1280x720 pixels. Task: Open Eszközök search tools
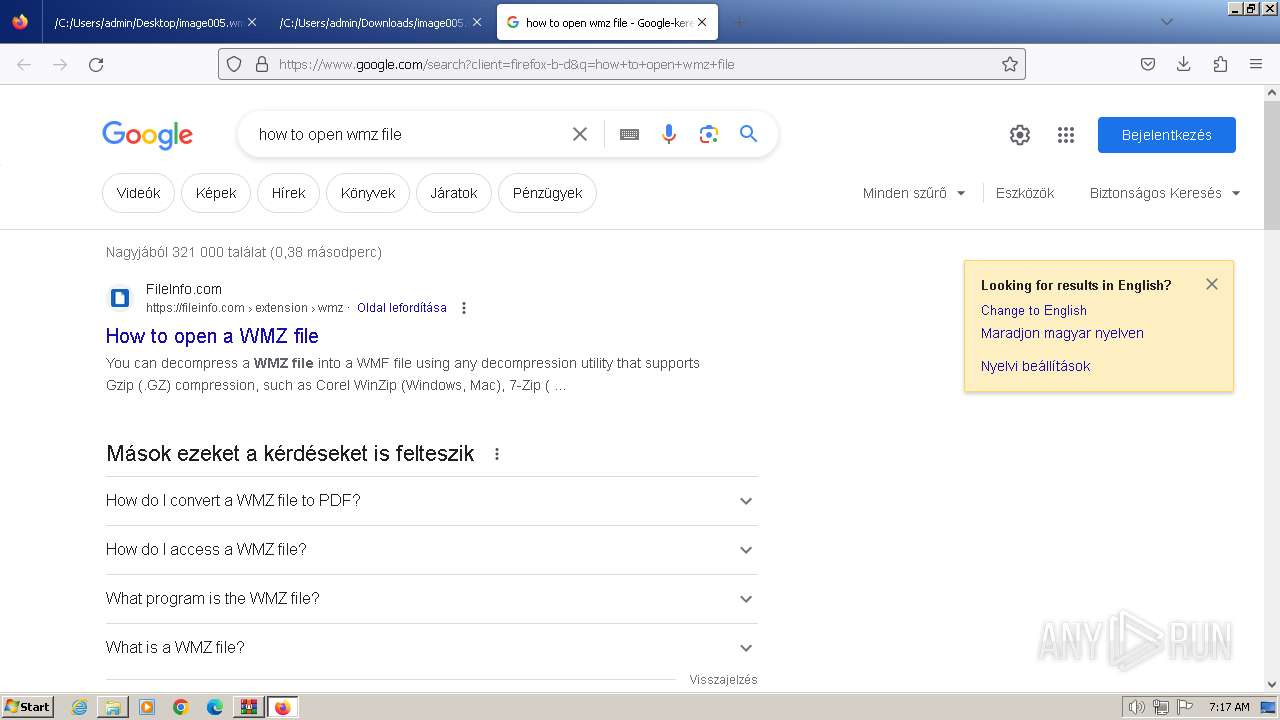(x=1025, y=193)
